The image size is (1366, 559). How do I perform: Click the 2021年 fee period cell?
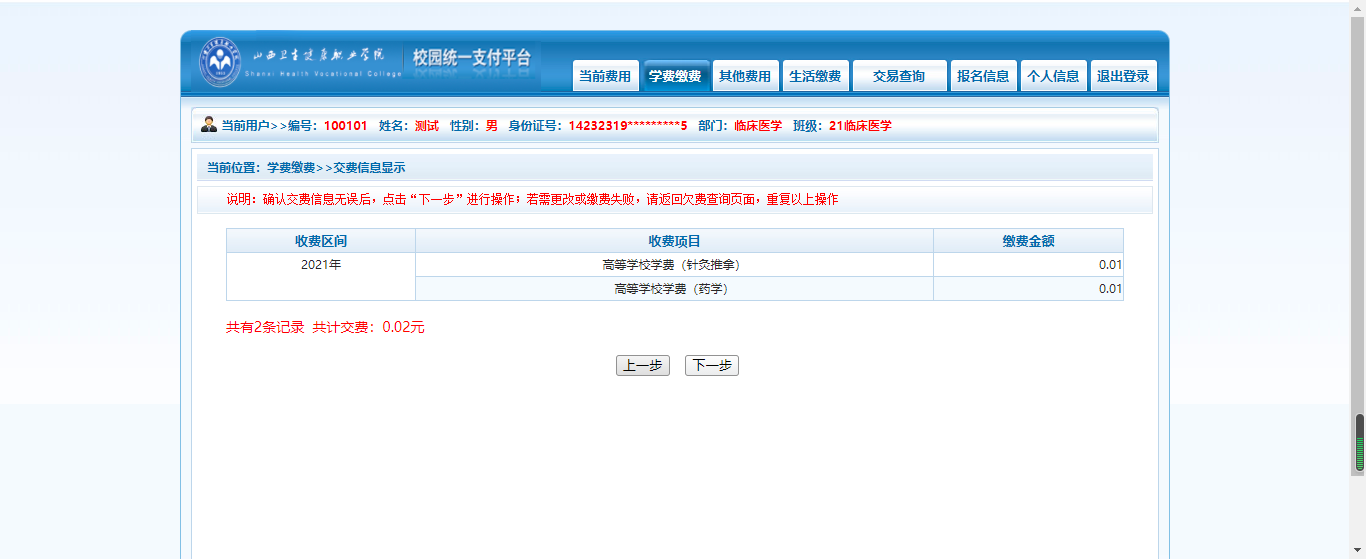pos(321,266)
